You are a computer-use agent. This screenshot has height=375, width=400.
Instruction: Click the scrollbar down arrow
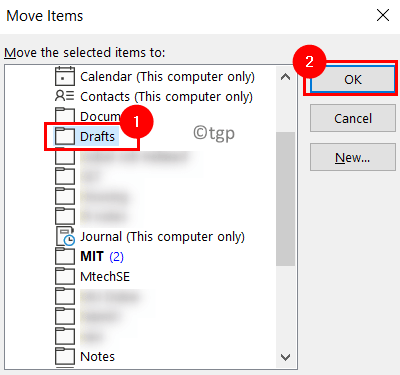point(285,357)
